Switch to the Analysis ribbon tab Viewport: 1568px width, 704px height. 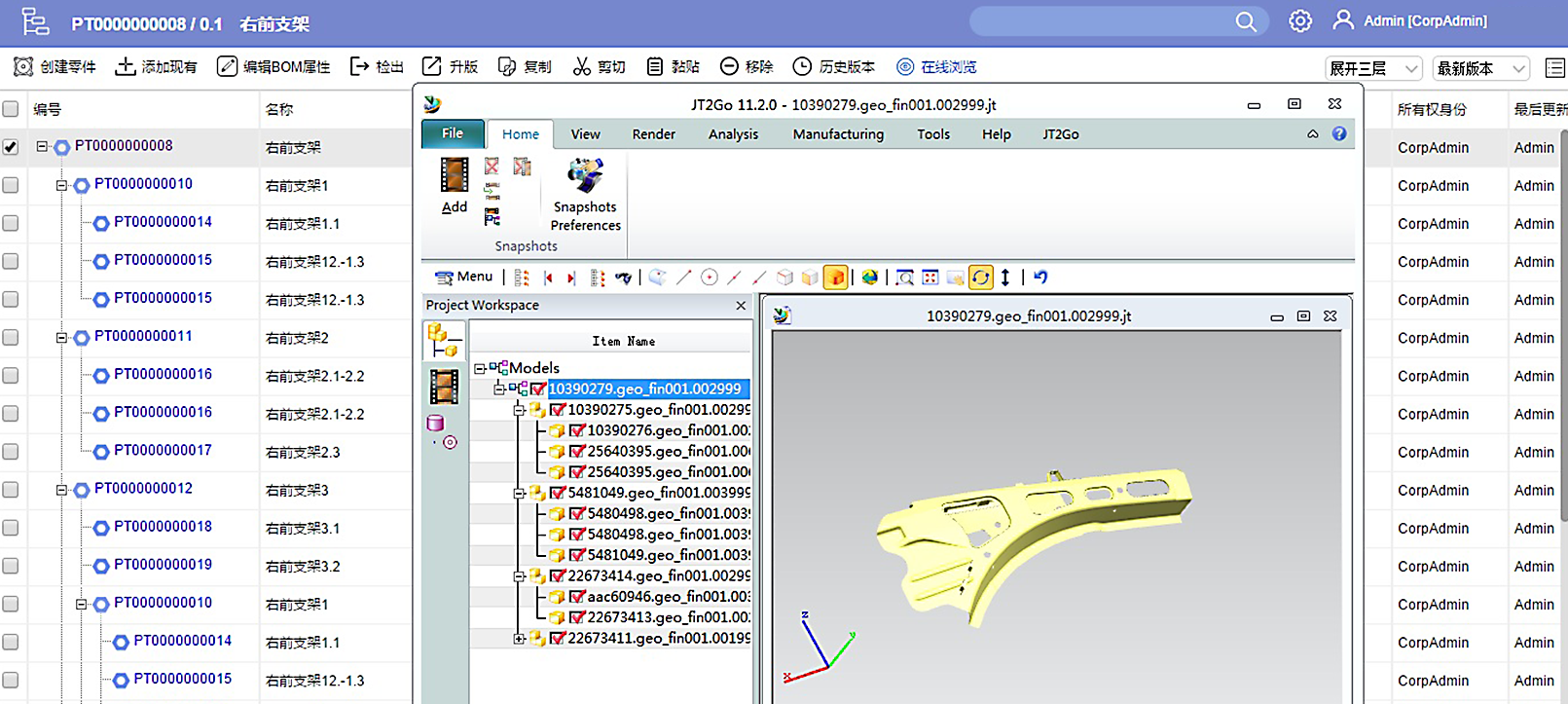(733, 134)
